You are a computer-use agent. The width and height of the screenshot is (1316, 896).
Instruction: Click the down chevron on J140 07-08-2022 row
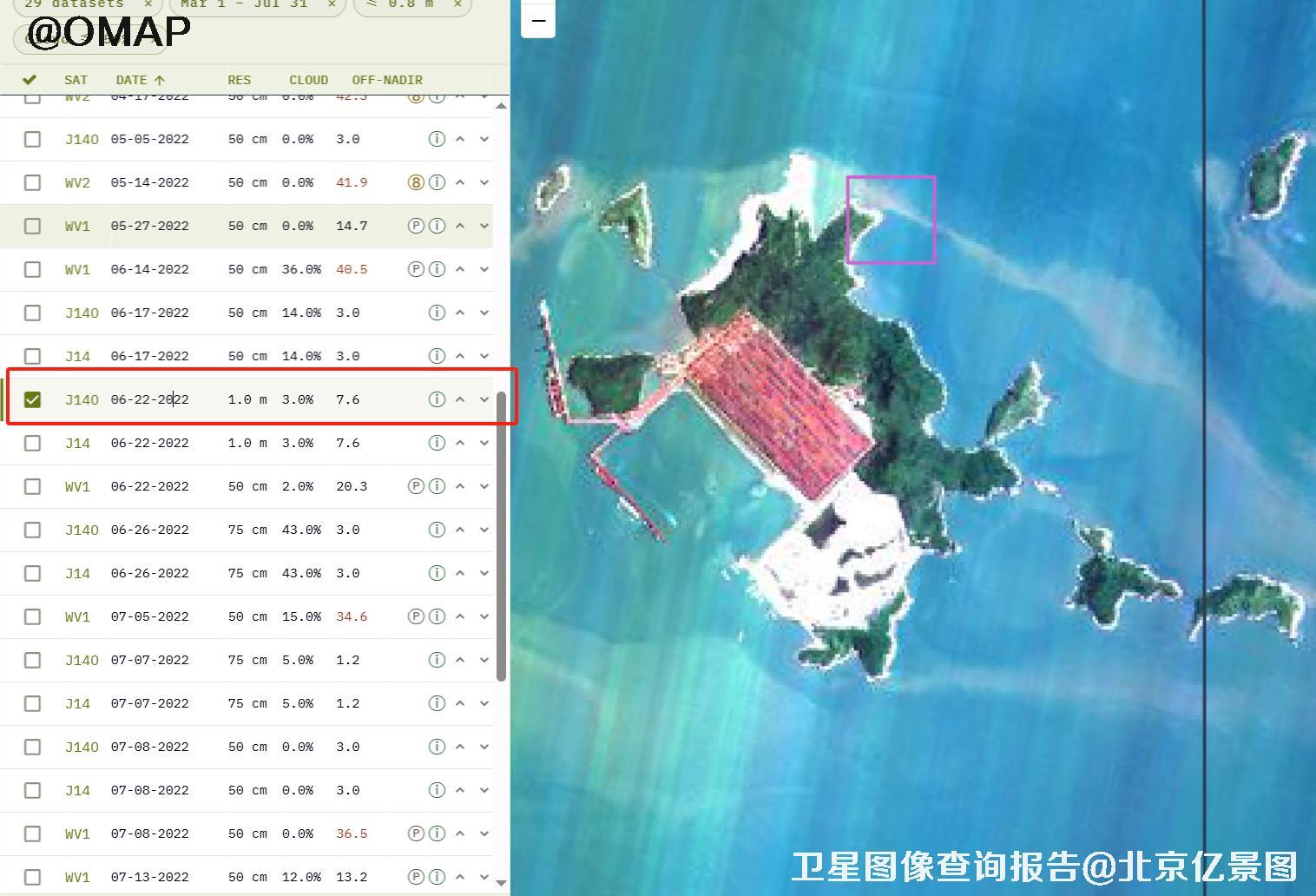484,747
